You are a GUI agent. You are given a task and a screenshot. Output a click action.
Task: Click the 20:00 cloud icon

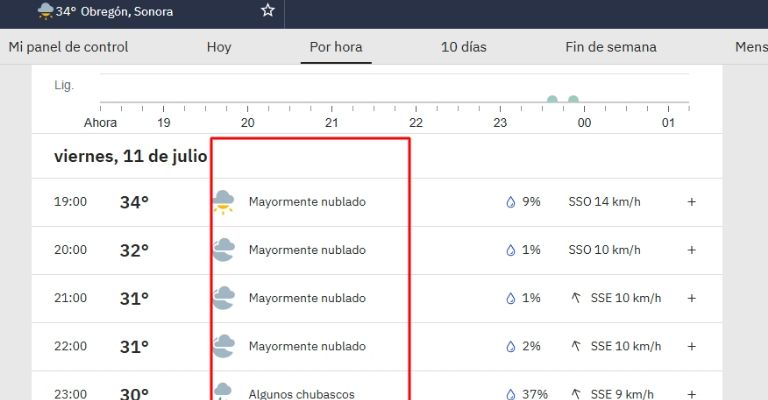(224, 250)
